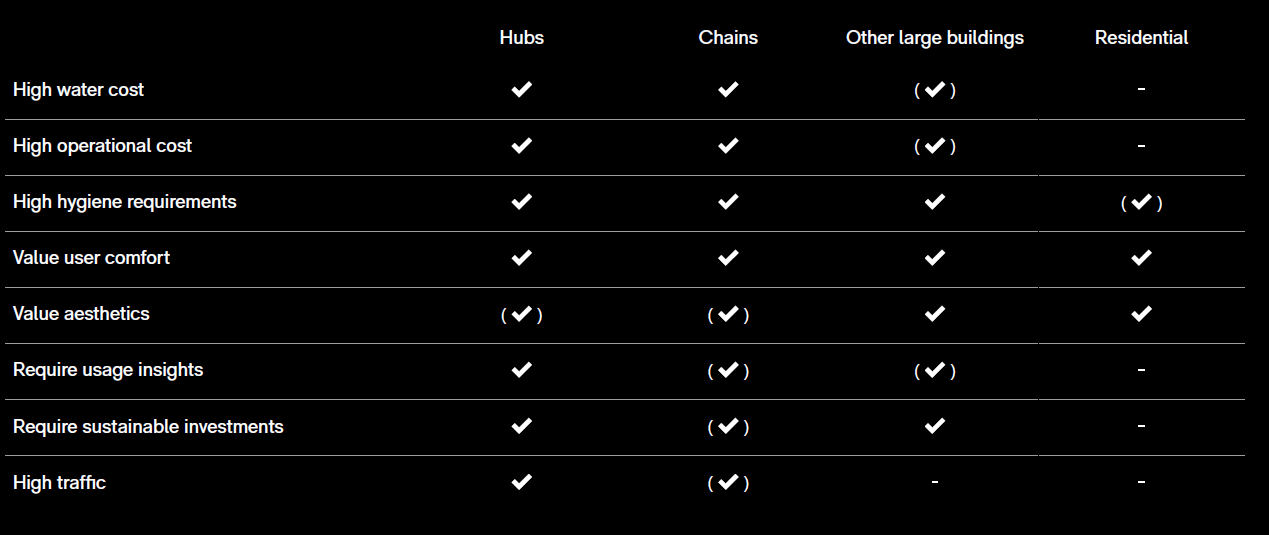Click the Value user comfort row label
Viewport: 1269px width, 535px height.
[x=91, y=257]
